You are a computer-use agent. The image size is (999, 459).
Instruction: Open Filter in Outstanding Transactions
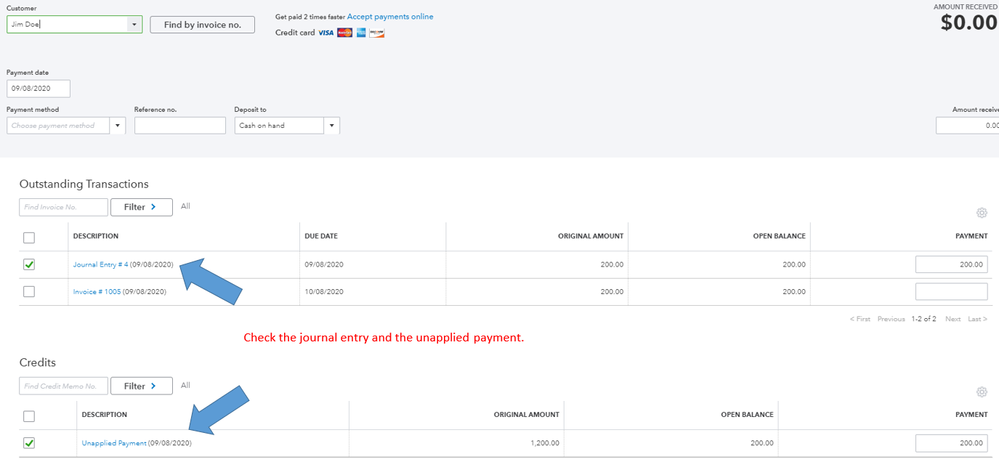click(141, 207)
